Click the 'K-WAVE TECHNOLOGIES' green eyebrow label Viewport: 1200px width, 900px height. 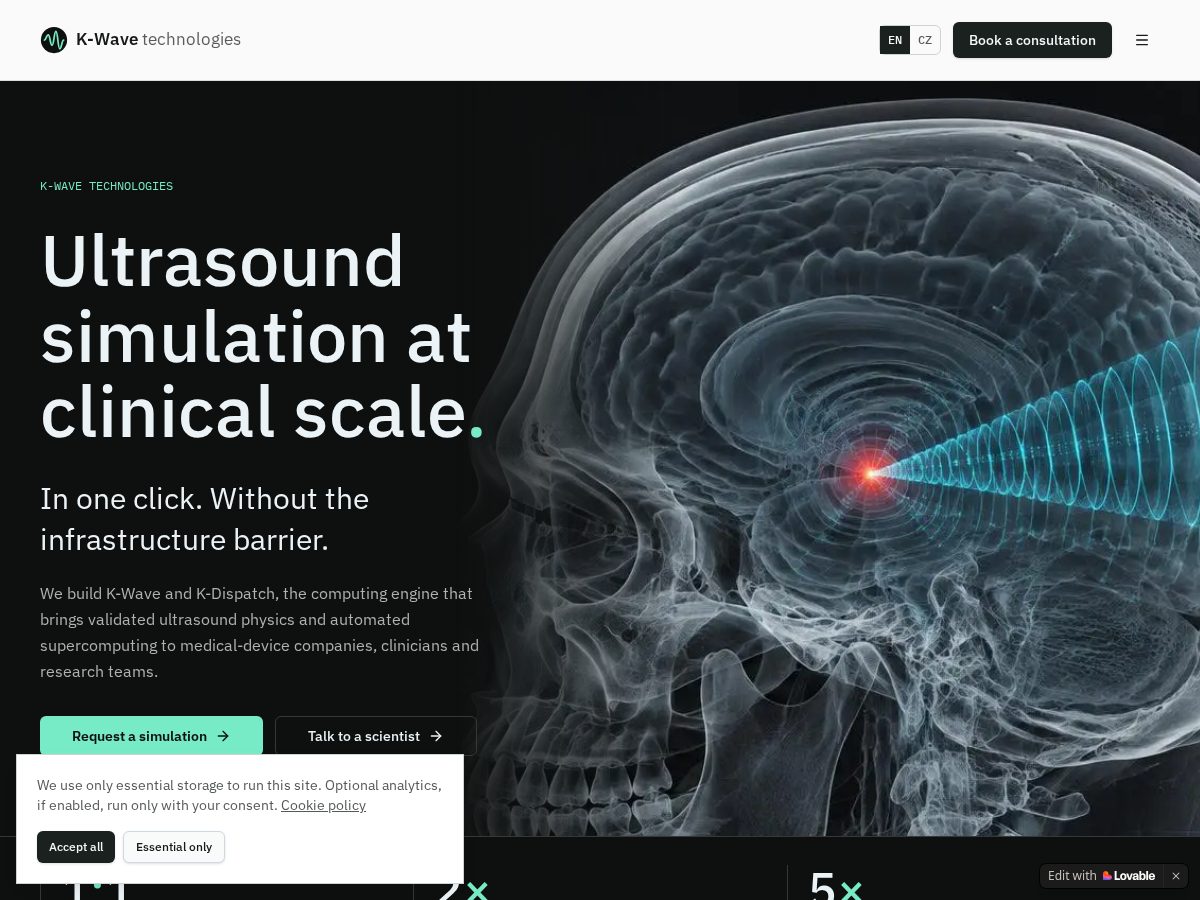(x=106, y=187)
